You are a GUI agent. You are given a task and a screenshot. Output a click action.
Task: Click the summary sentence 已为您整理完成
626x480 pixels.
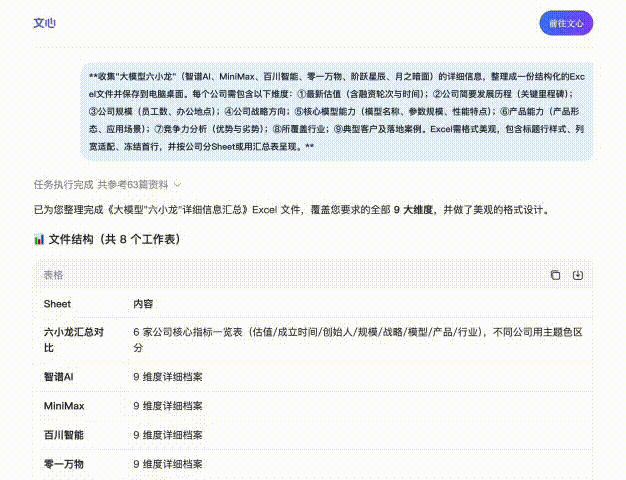point(292,210)
